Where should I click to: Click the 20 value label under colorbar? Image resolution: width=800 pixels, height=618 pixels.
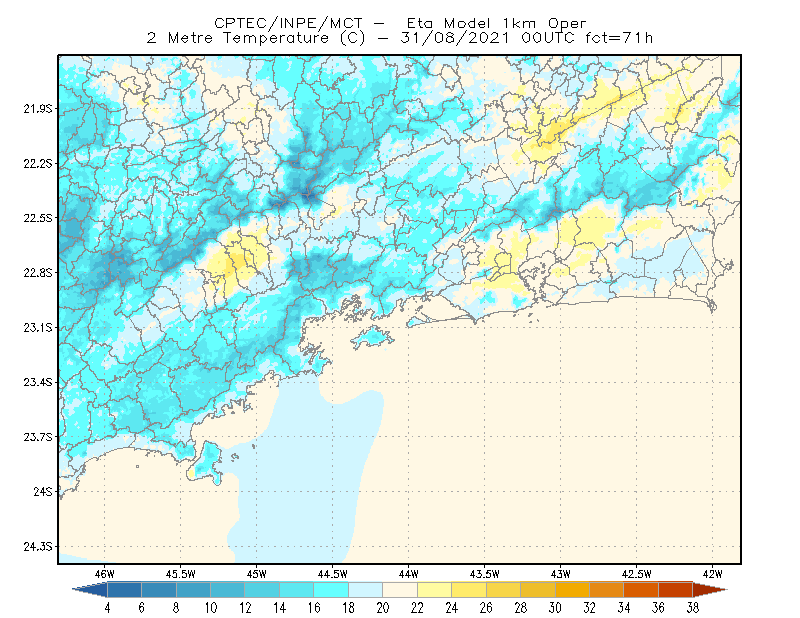pos(383,608)
